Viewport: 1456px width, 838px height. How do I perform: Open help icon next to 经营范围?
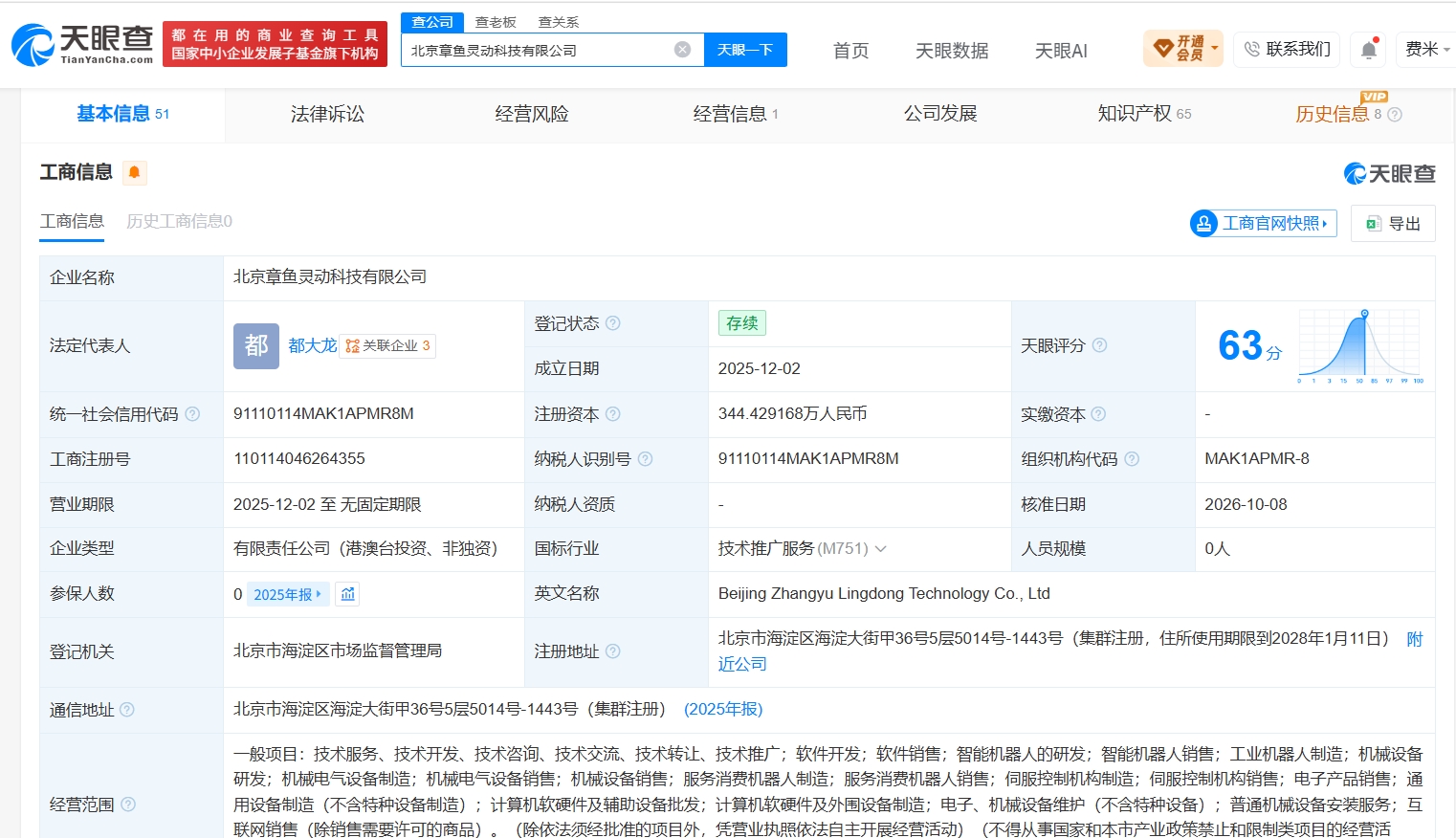click(x=128, y=805)
